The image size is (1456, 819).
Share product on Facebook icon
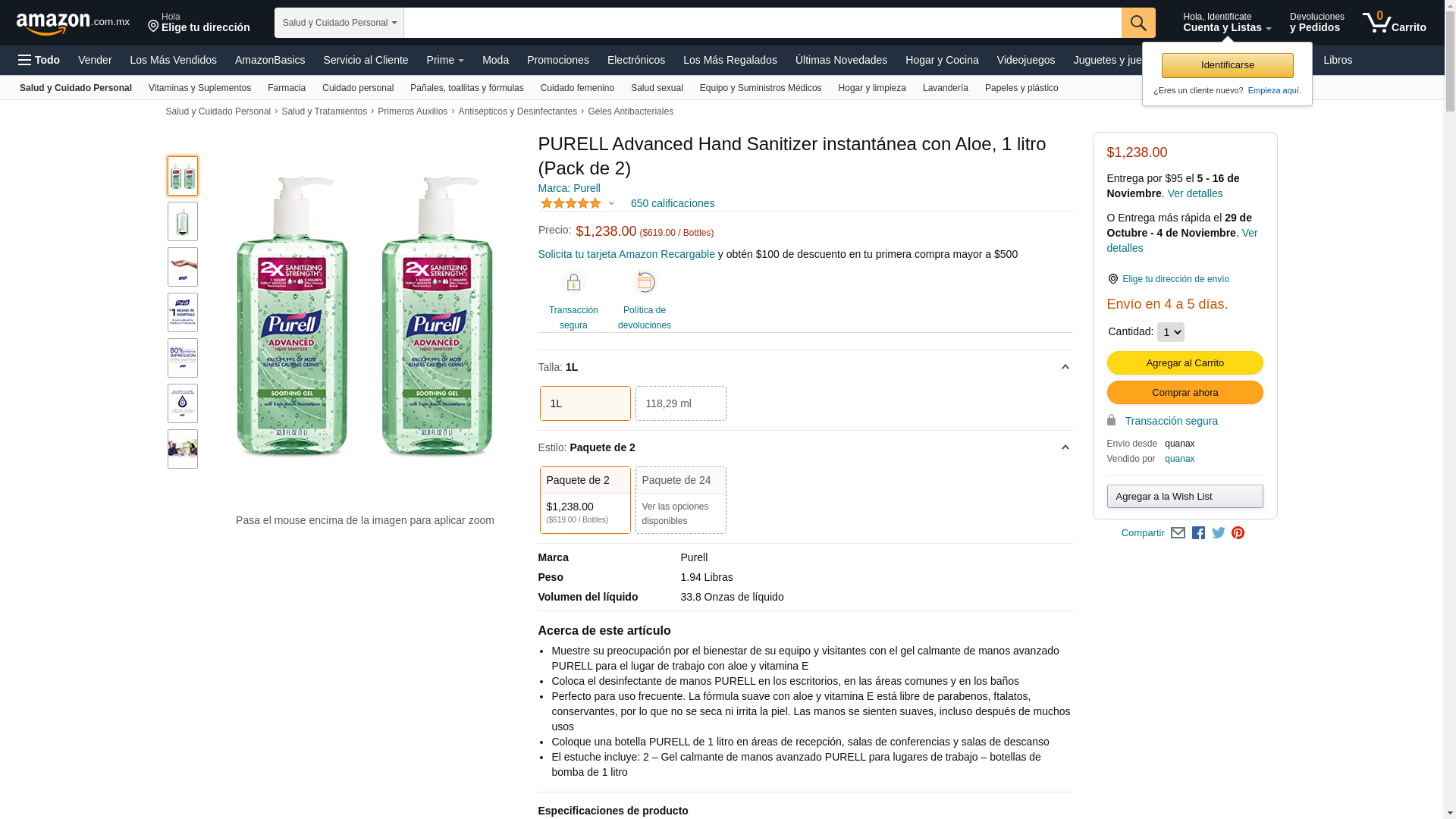(1198, 533)
